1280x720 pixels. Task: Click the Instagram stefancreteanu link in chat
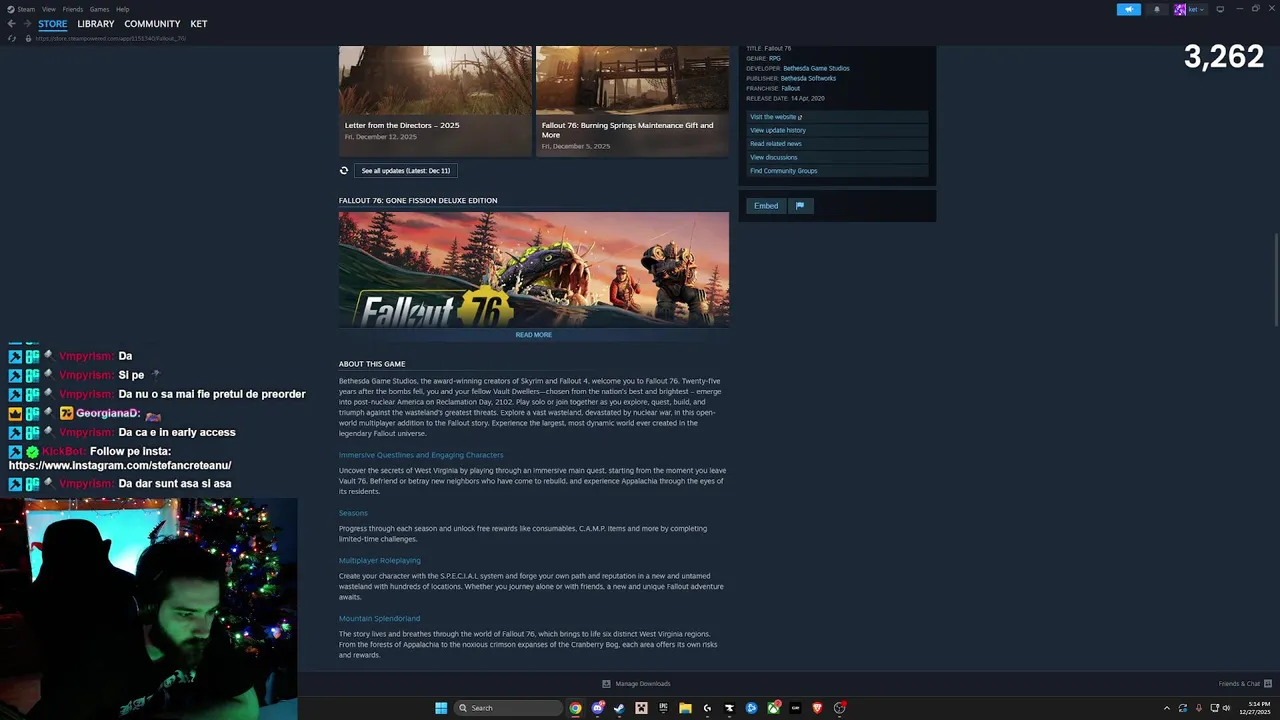pyautogui.click(x=120, y=465)
